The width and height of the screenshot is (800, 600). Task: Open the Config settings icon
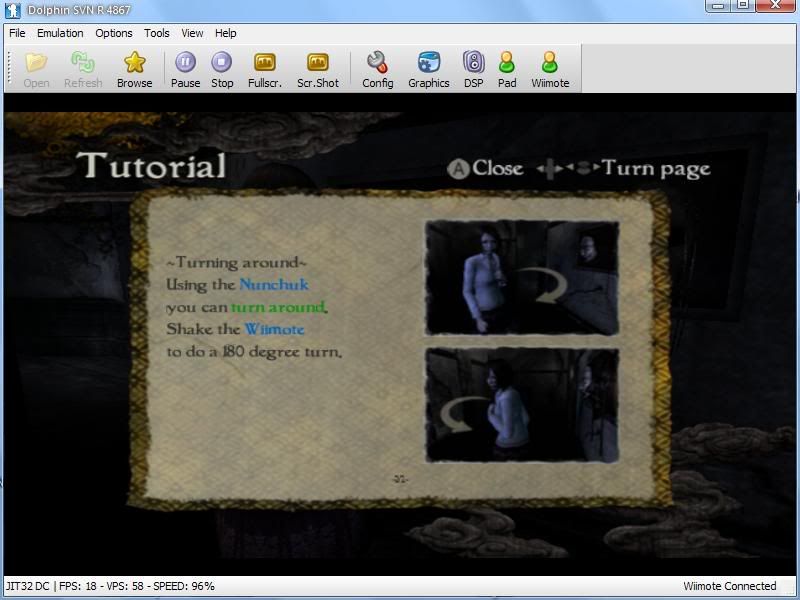tap(378, 70)
